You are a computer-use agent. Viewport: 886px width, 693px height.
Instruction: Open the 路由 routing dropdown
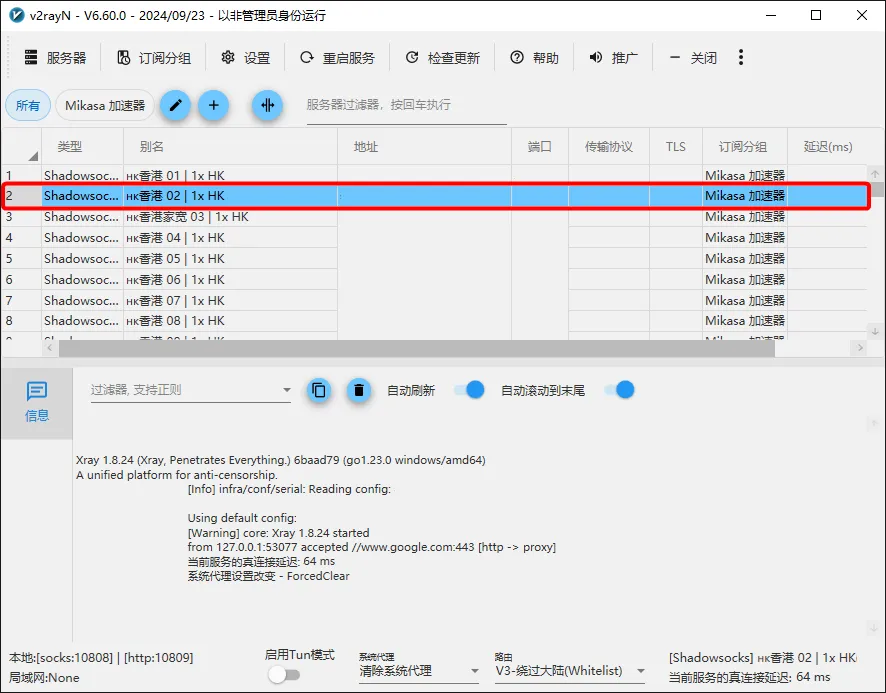[x=570, y=671]
